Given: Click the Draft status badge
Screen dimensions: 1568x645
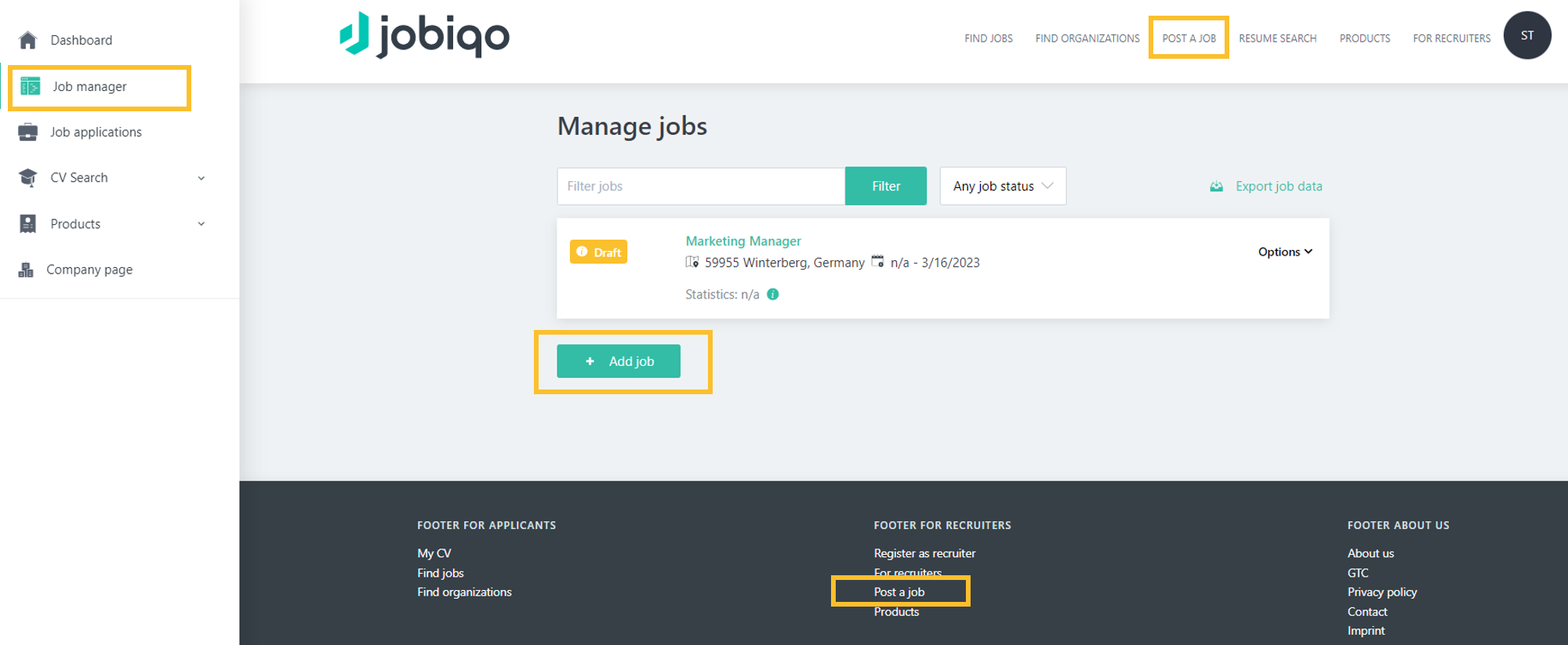Looking at the screenshot, I should click(598, 252).
